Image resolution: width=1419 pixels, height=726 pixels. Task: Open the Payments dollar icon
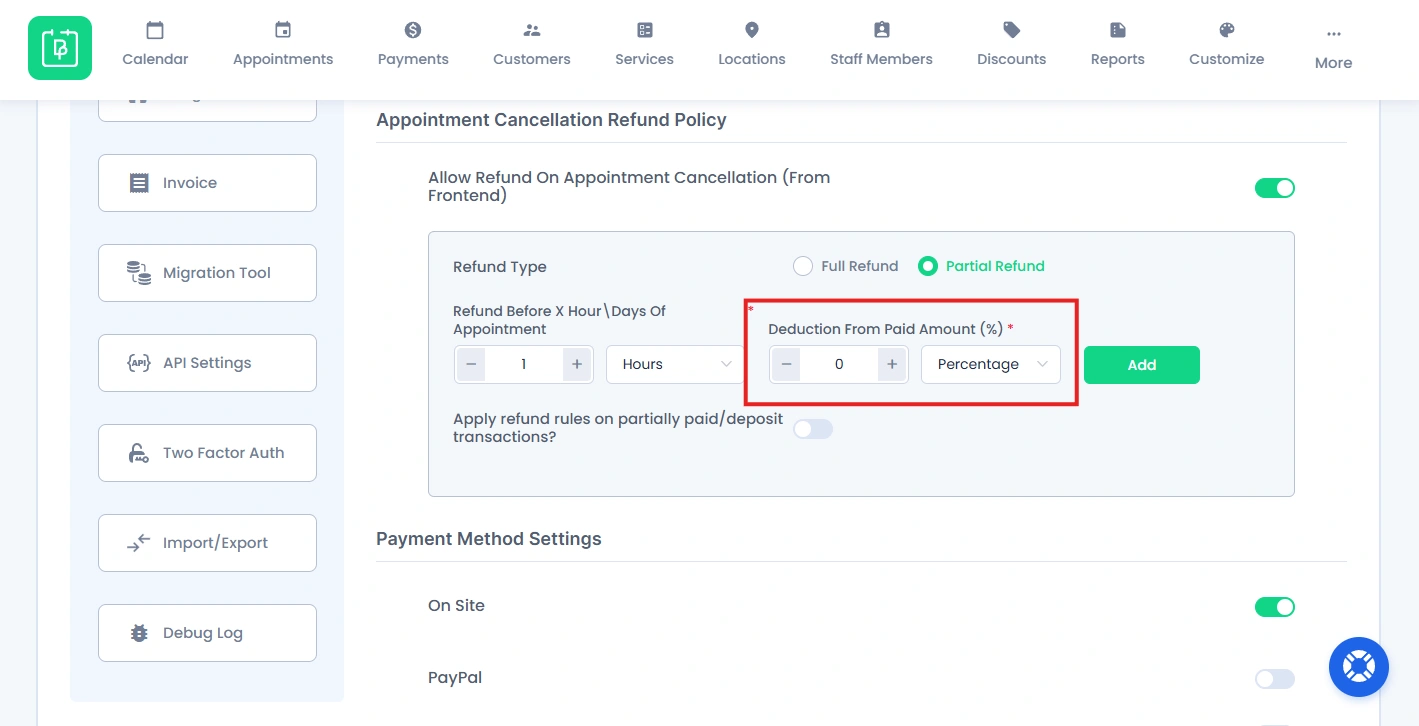pyautogui.click(x=413, y=30)
